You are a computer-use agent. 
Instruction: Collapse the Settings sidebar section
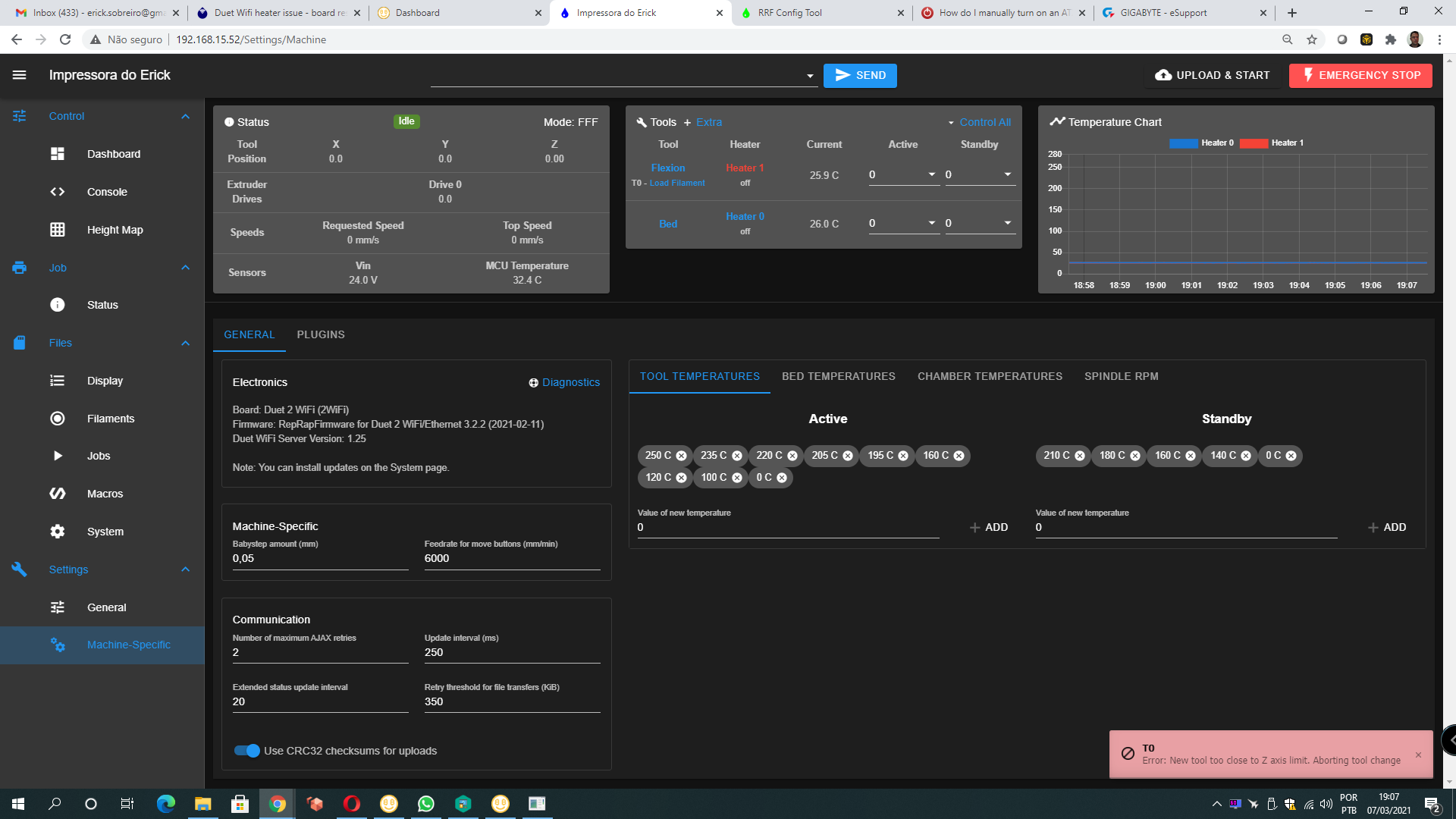click(x=186, y=570)
